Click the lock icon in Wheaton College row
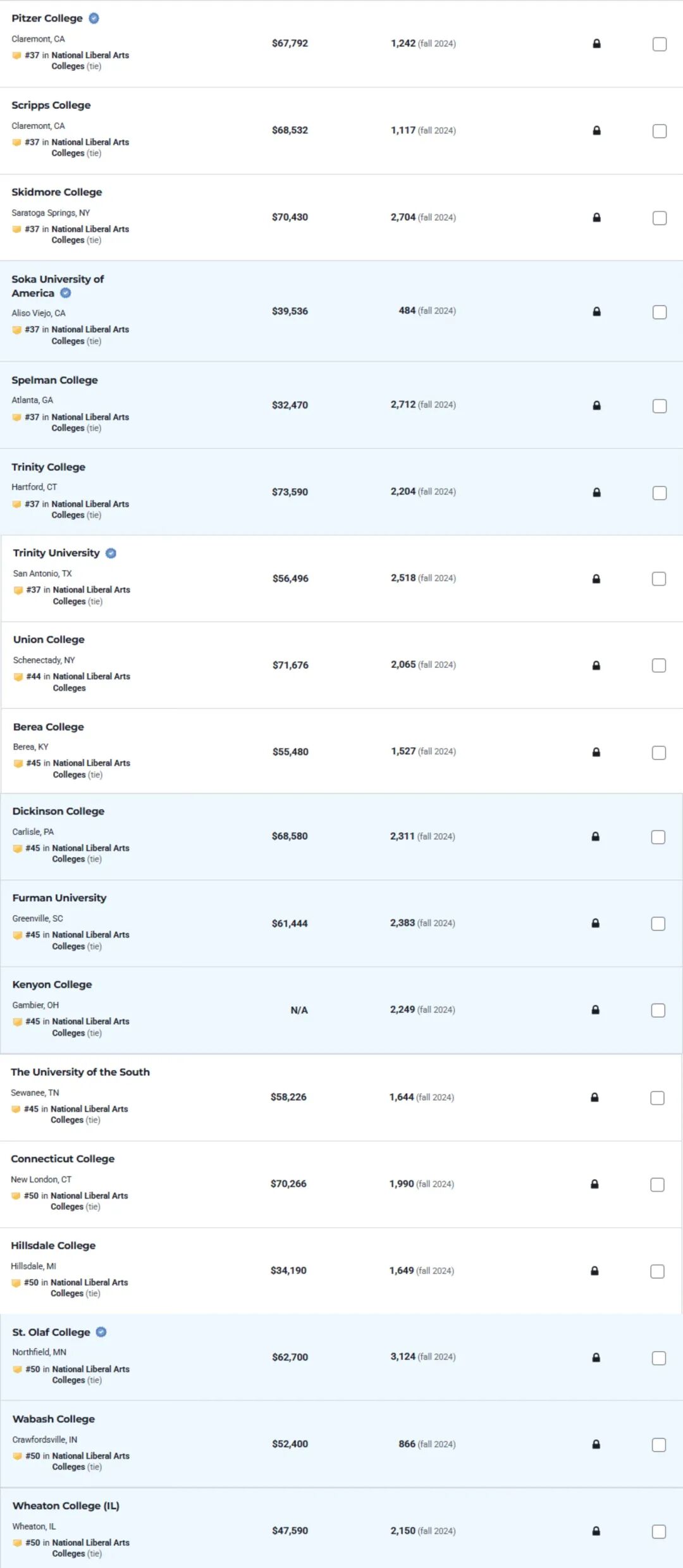Screen dimensions: 683x1568 tap(596, 1531)
